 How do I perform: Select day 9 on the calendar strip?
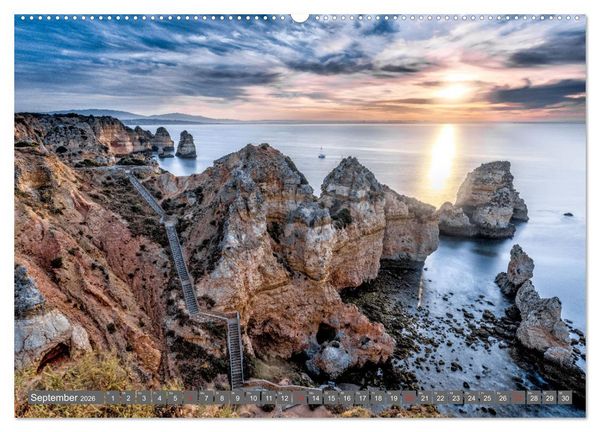pyautogui.click(x=238, y=398)
